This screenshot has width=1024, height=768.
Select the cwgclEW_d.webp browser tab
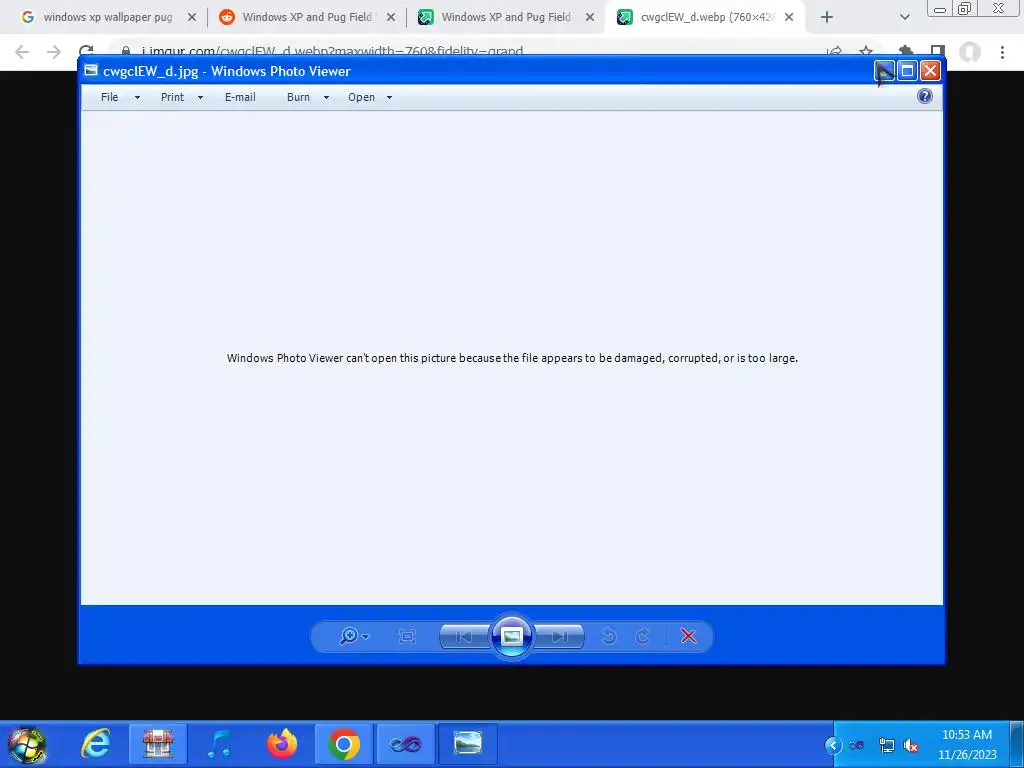point(705,17)
